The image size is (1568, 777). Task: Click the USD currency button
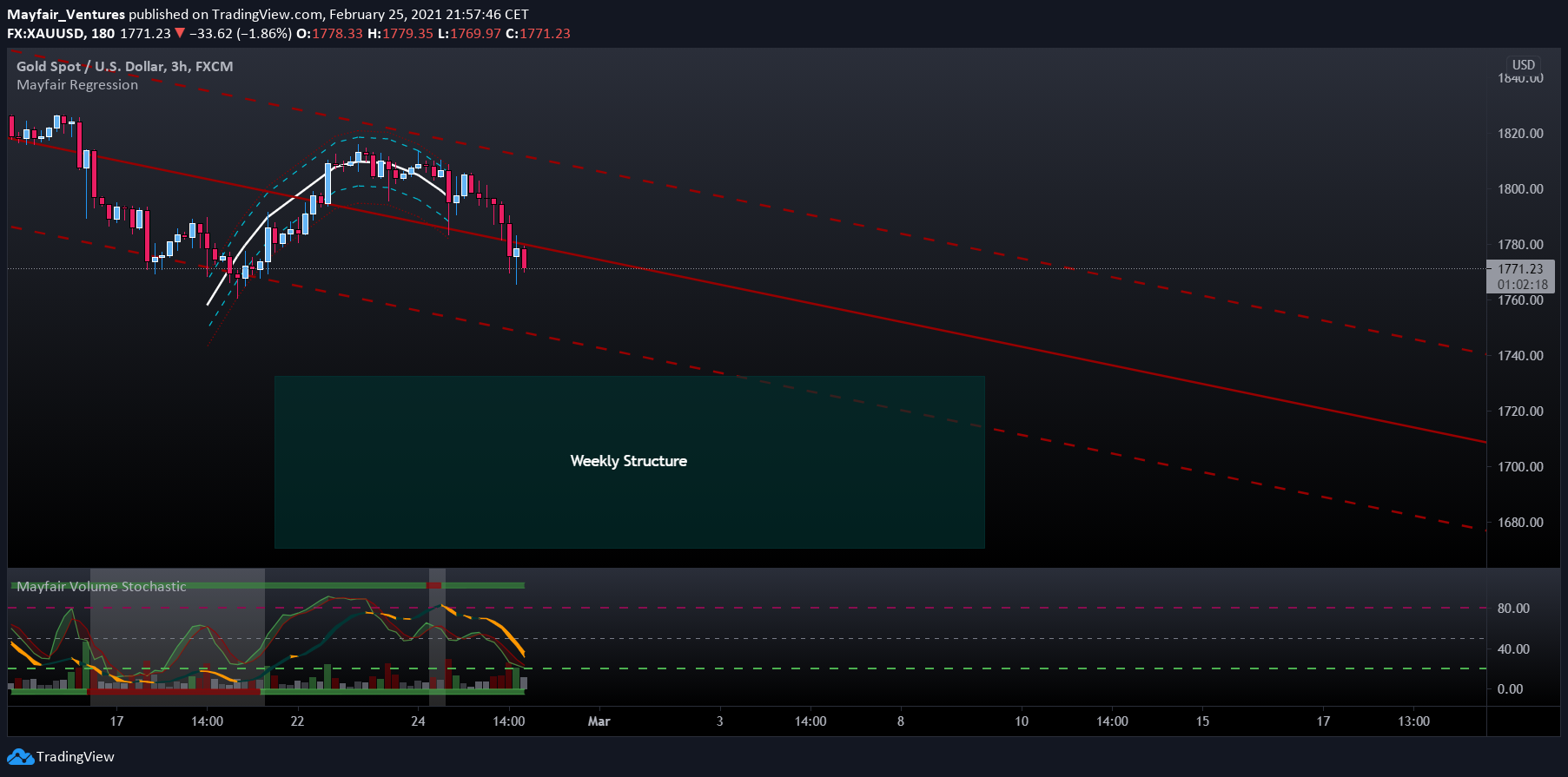coord(1523,65)
